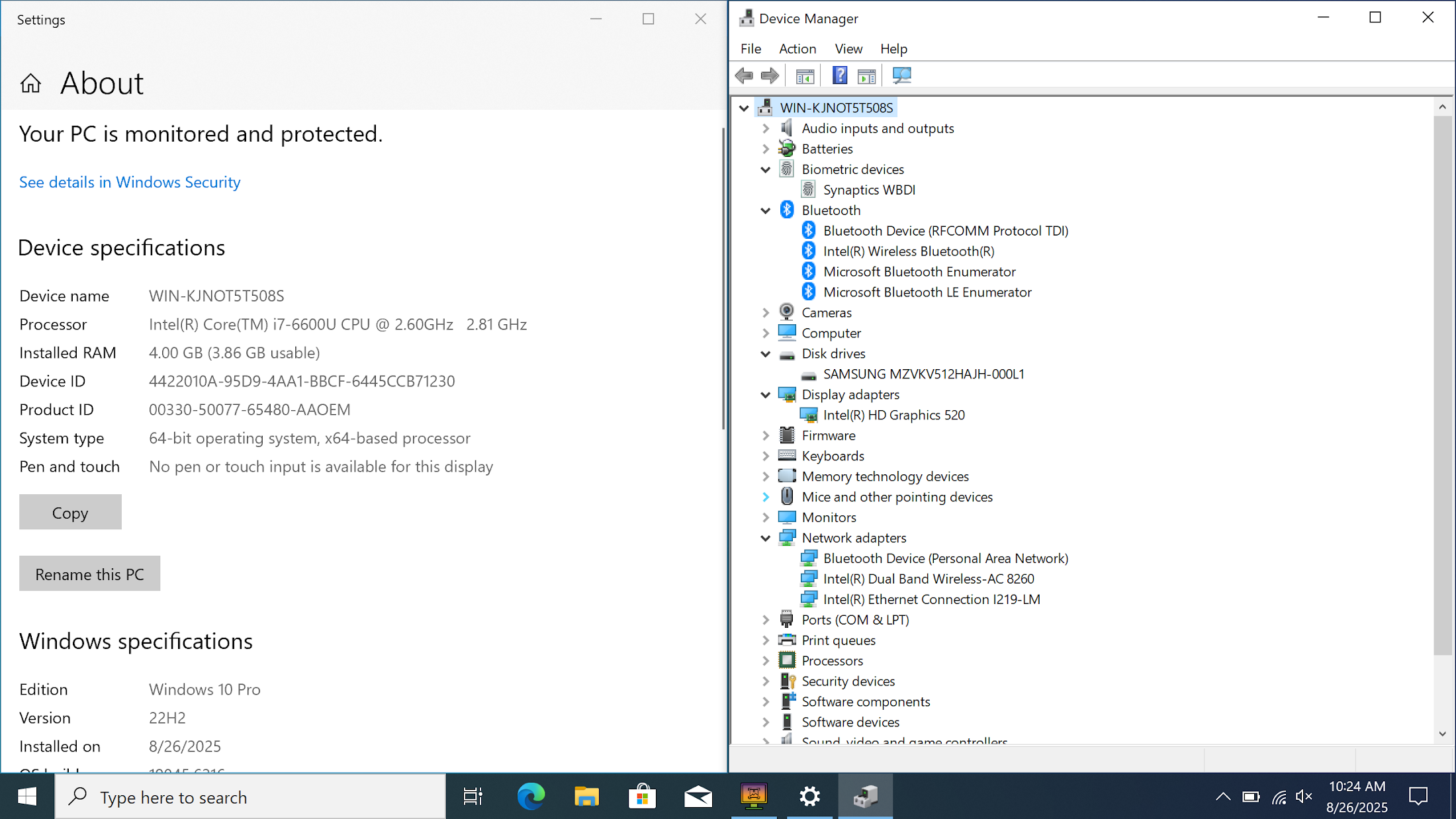Click the Ports (COM & LPT) icon
The image size is (1456, 819).
click(787, 619)
